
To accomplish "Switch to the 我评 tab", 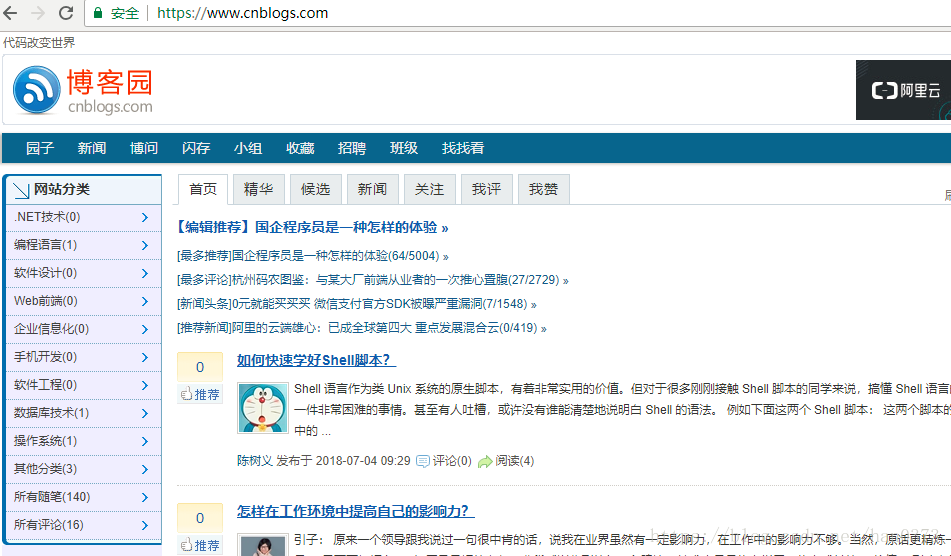I will (x=486, y=190).
